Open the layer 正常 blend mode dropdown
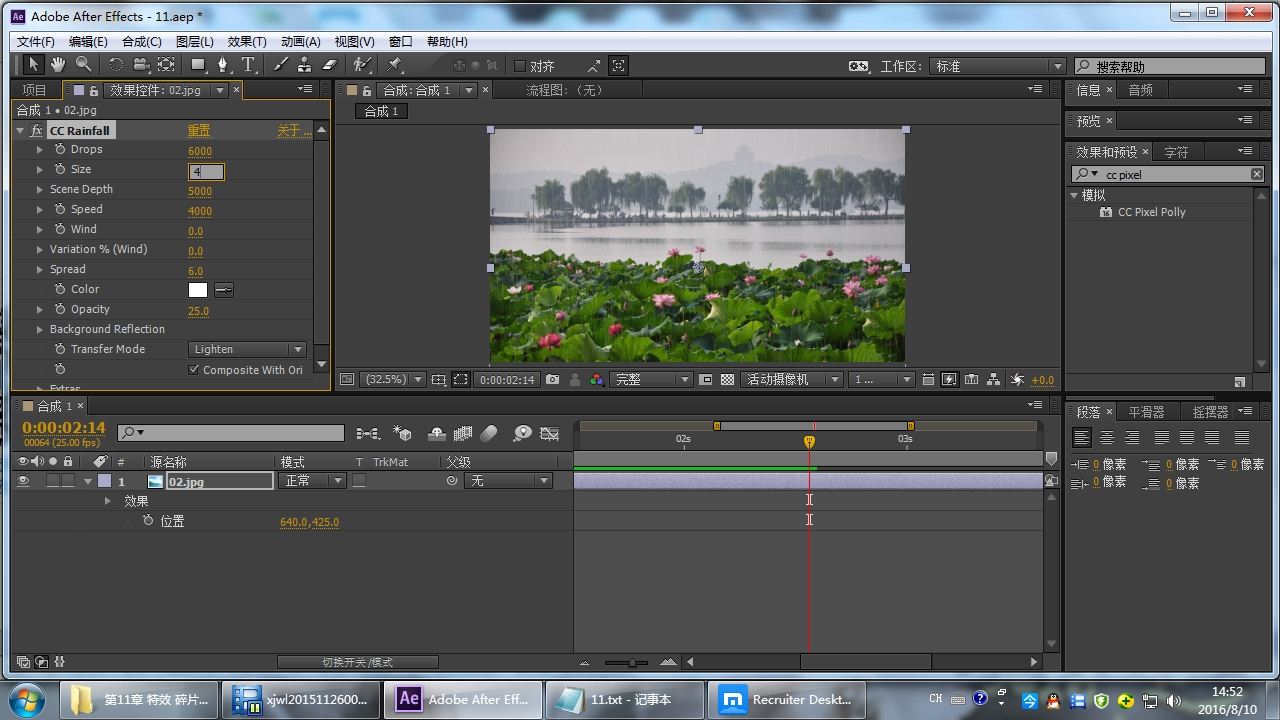This screenshot has width=1280, height=720. (313, 481)
